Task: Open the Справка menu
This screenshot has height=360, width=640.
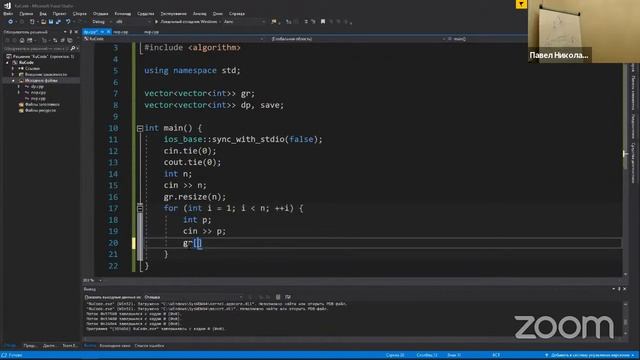Action: pyautogui.click(x=237, y=13)
